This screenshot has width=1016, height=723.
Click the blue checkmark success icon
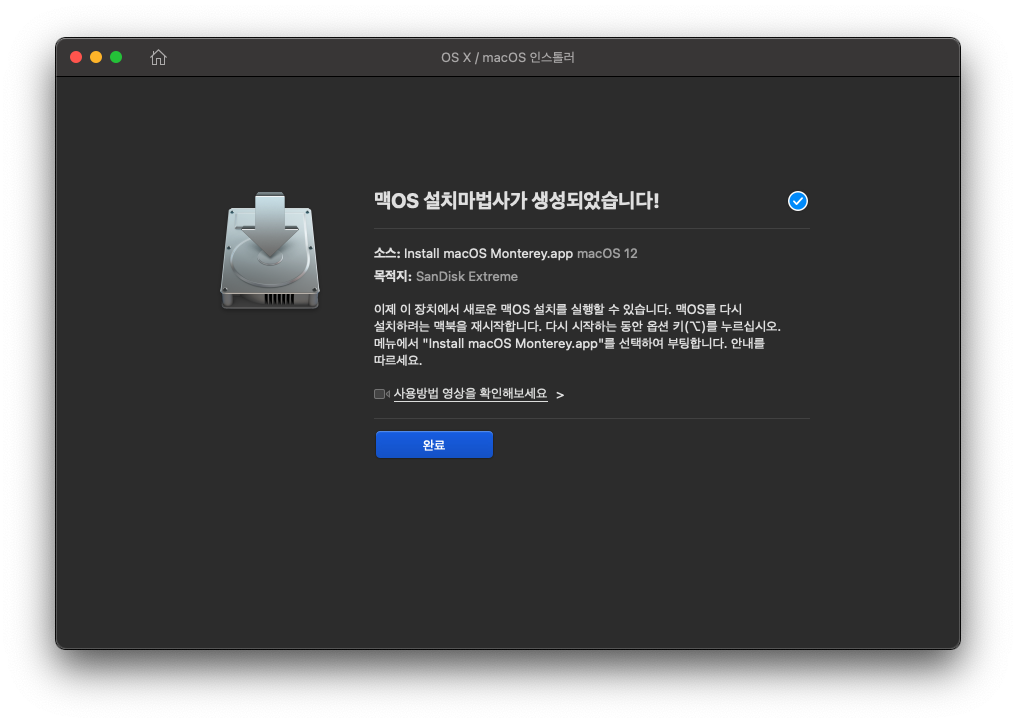click(798, 201)
